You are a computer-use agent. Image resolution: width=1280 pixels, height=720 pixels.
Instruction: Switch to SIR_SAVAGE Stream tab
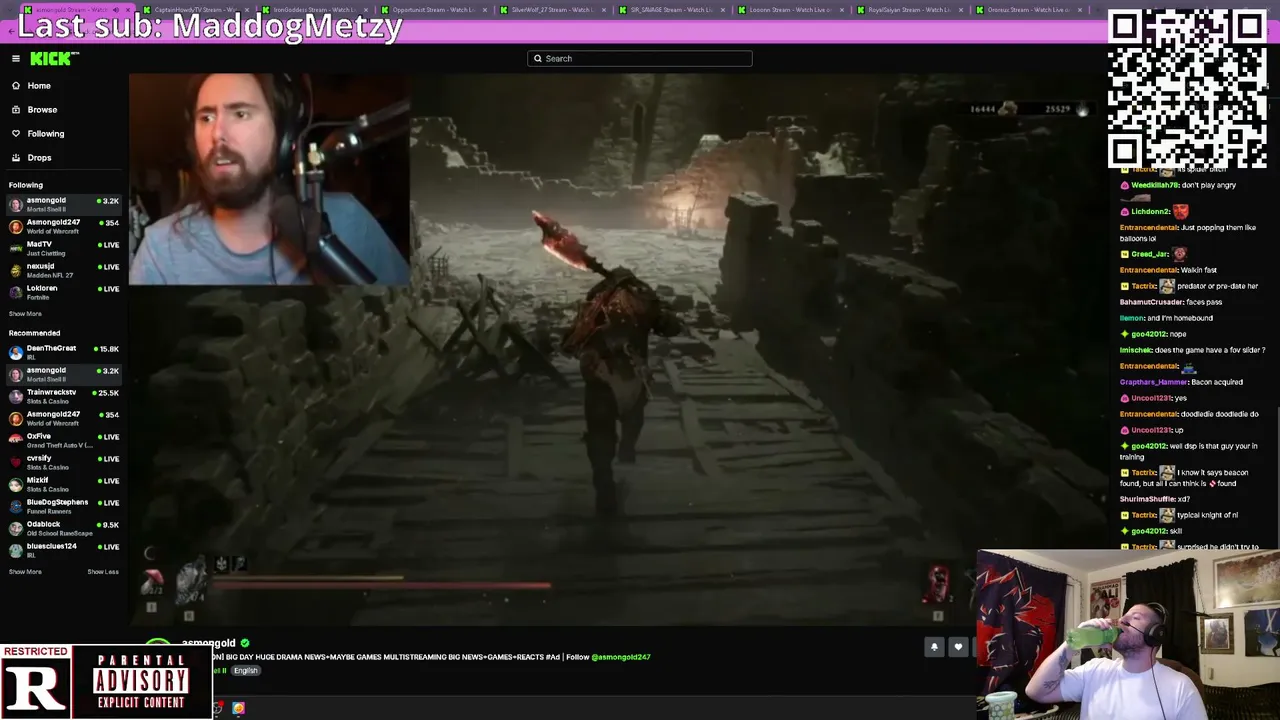(x=670, y=10)
